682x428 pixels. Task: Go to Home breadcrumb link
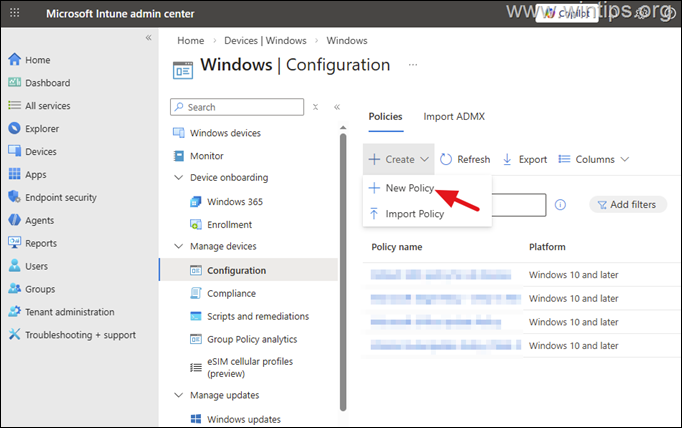191,40
